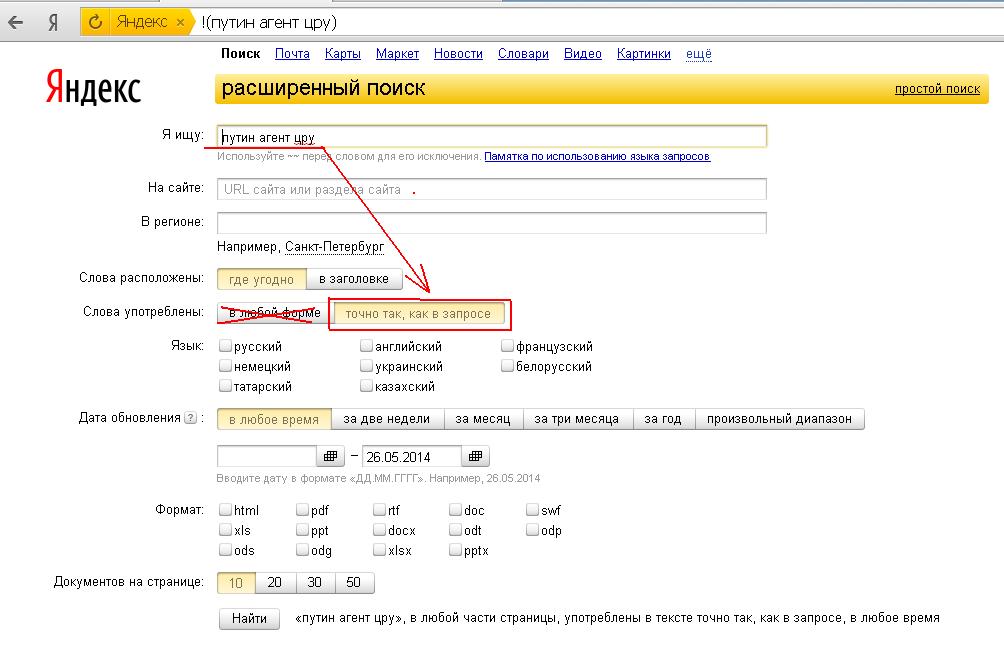Tick the русский language checkbox
Viewport: 1004px width, 663px height.
pyautogui.click(x=225, y=346)
